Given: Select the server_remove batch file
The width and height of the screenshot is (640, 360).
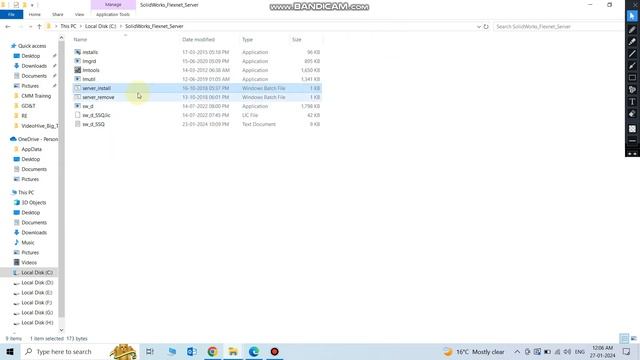Looking at the screenshot, I should point(197,97).
